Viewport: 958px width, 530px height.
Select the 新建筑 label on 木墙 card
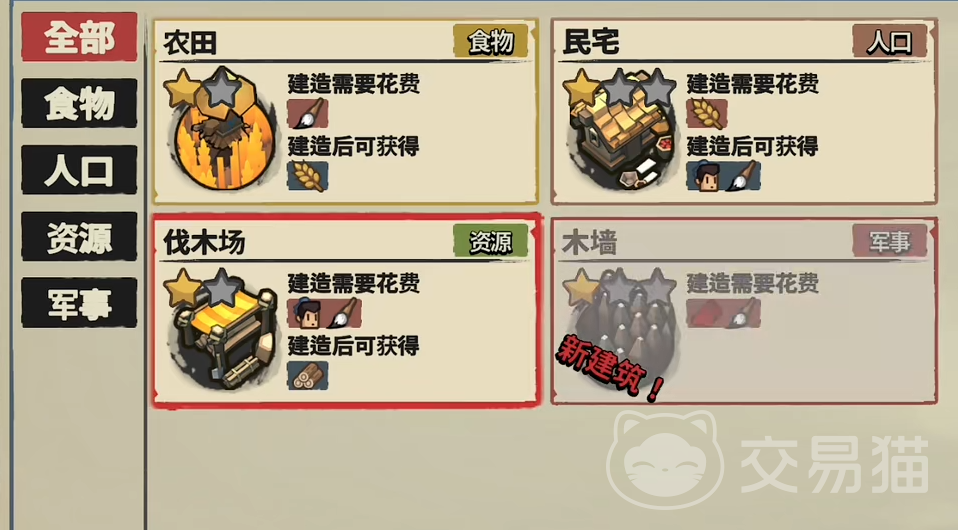pyautogui.click(x=609, y=367)
